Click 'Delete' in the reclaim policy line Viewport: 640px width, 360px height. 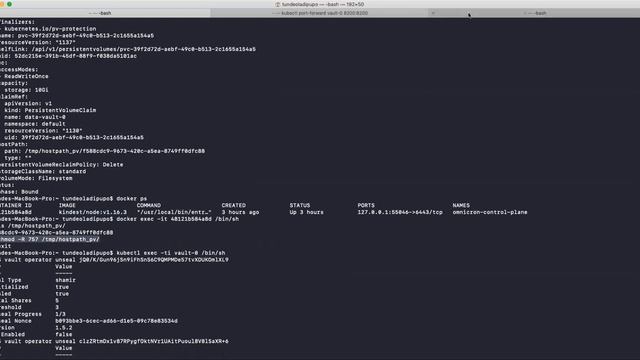pos(113,164)
